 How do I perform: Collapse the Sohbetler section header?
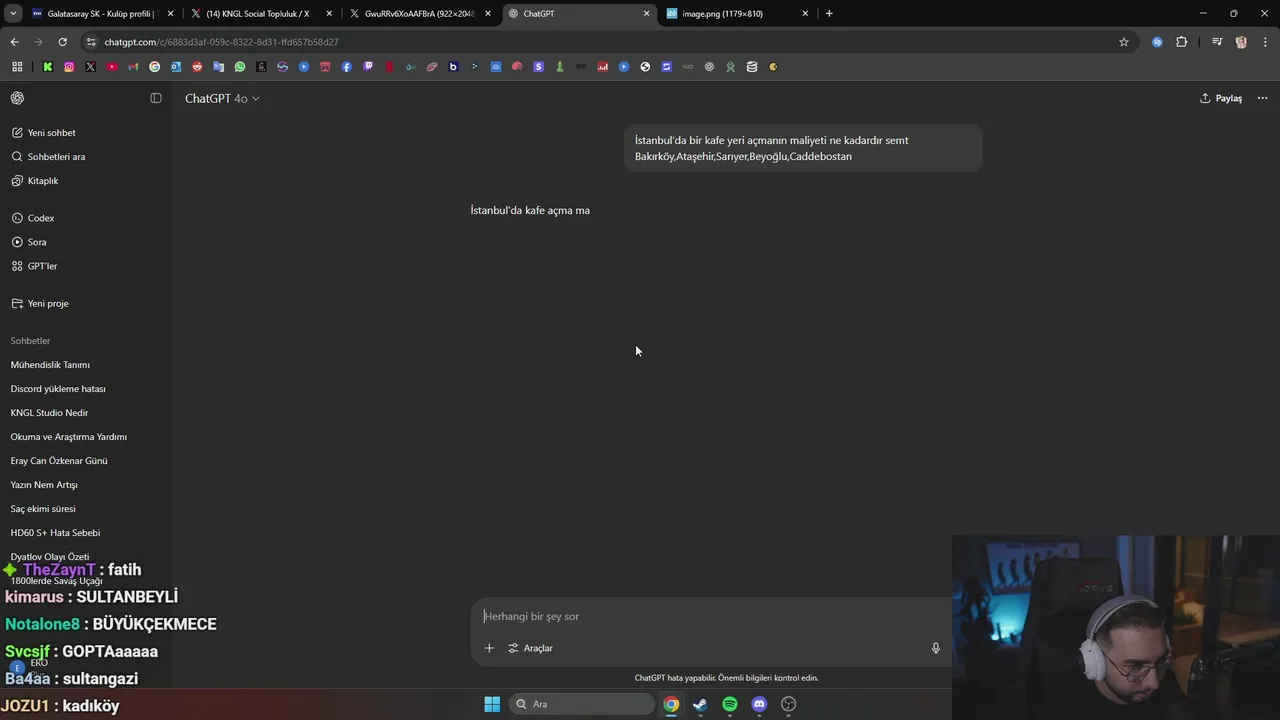click(x=30, y=341)
